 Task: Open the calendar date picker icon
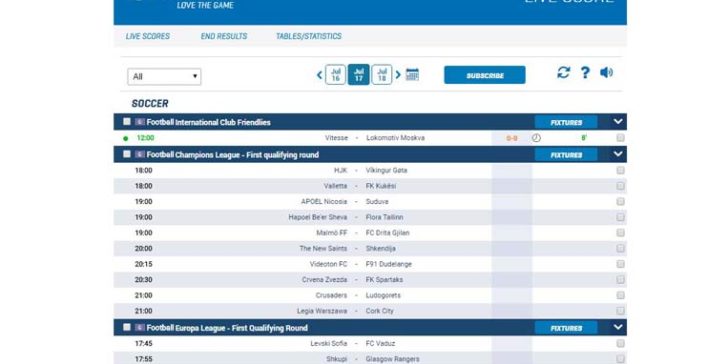(412, 75)
